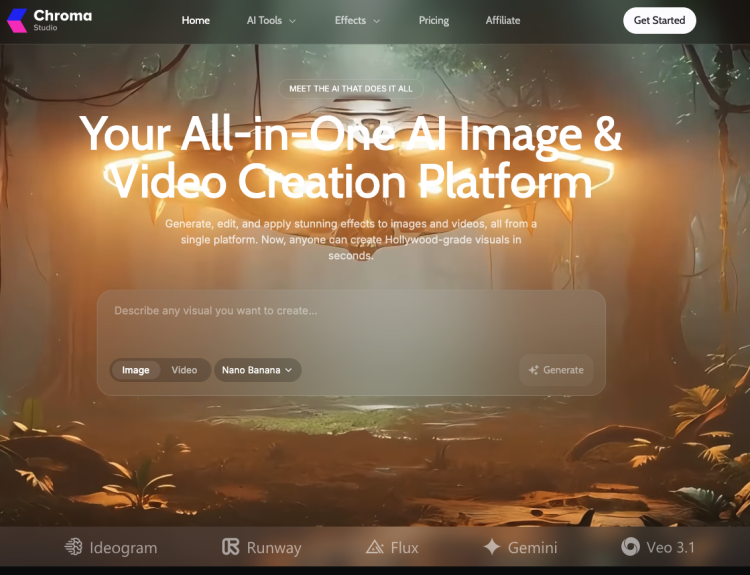Viewport: 750px width, 575px height.
Task: Expand the AI Tools menu
Action: click(271, 20)
